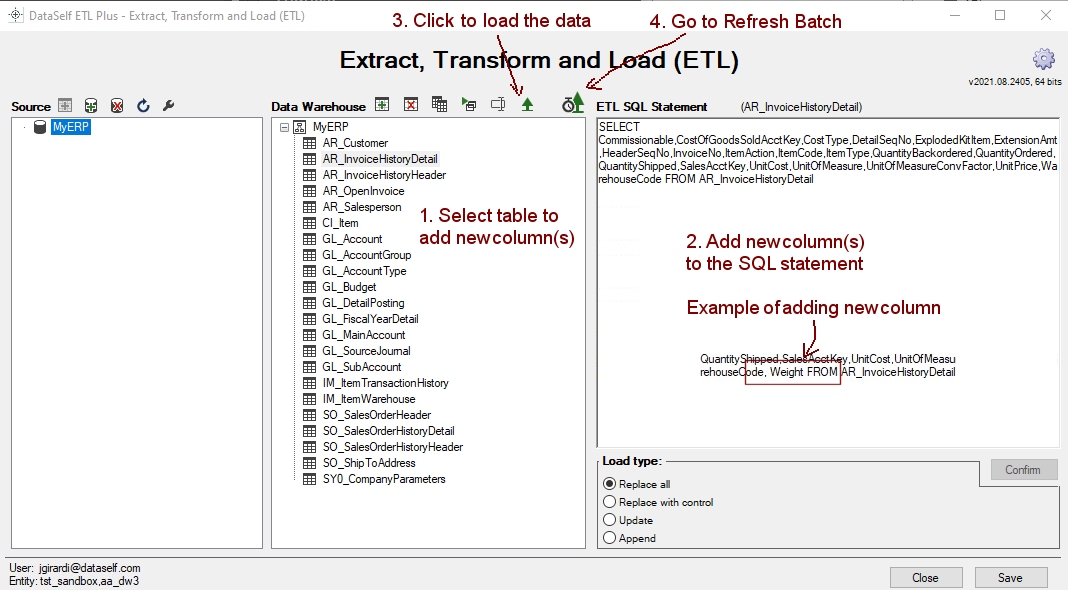Click the add source icon with green plus
The width and height of the screenshot is (1068, 590).
91,105
